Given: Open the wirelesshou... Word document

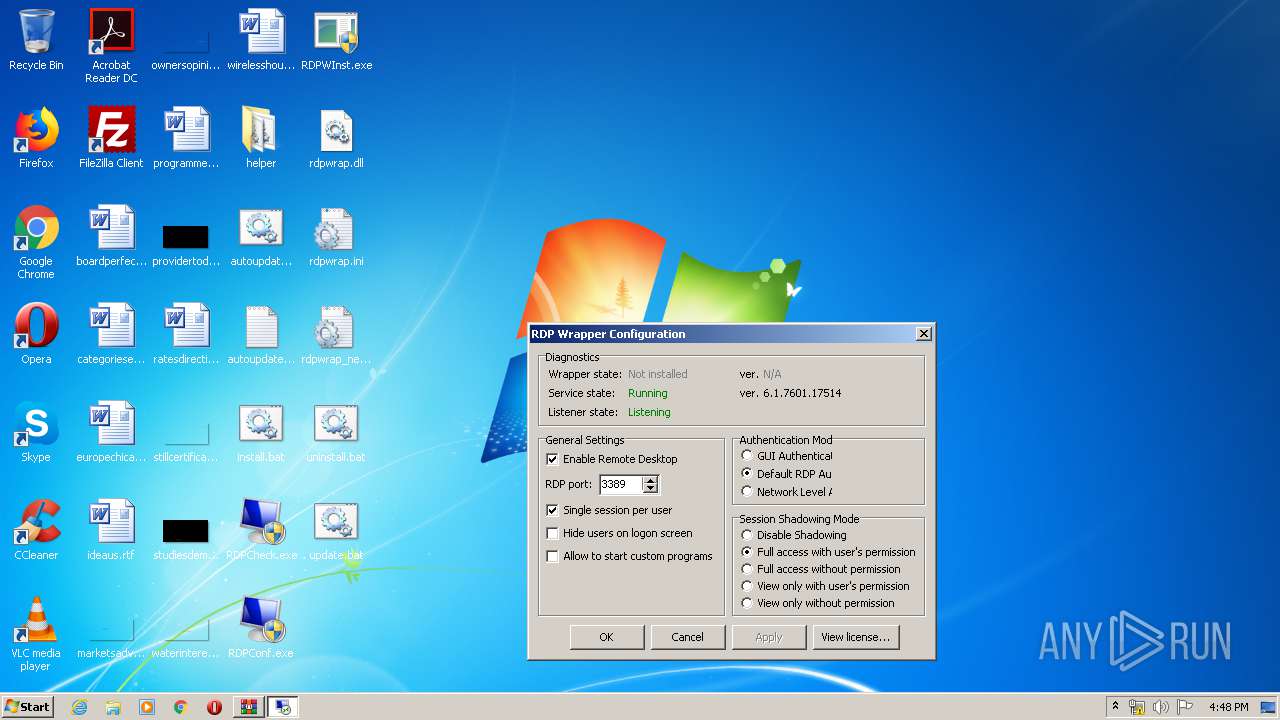Looking at the screenshot, I should [261, 40].
